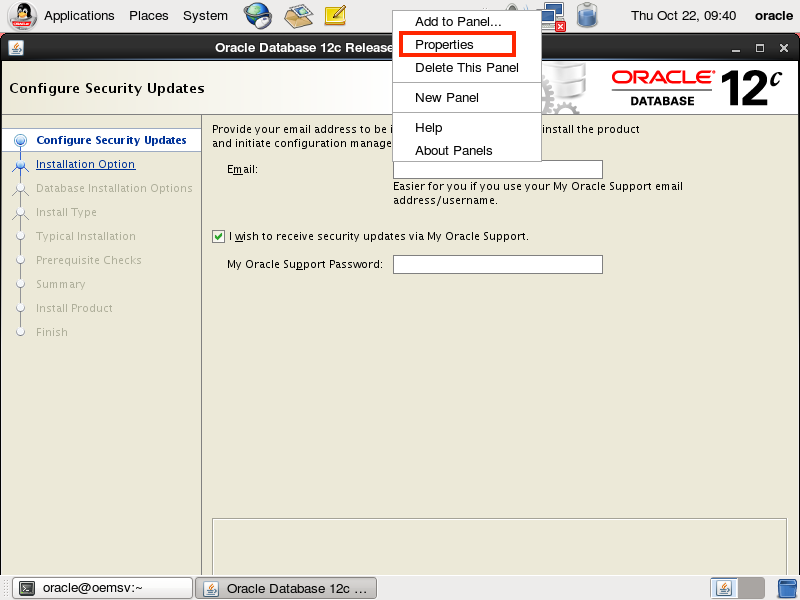The width and height of the screenshot is (800, 600).
Task: Click the Install Product step text
Action: click(74, 308)
